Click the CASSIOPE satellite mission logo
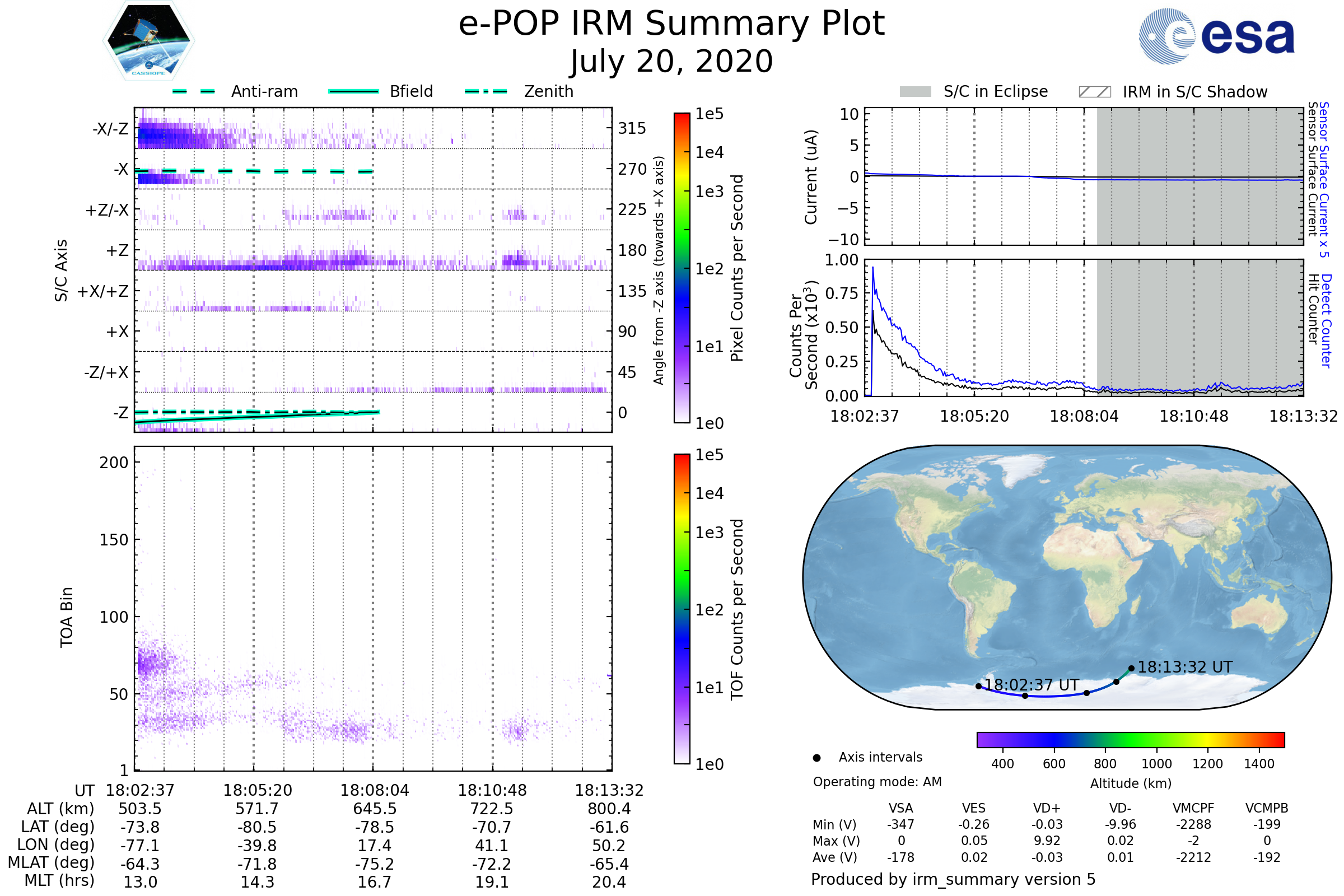 click(x=148, y=41)
